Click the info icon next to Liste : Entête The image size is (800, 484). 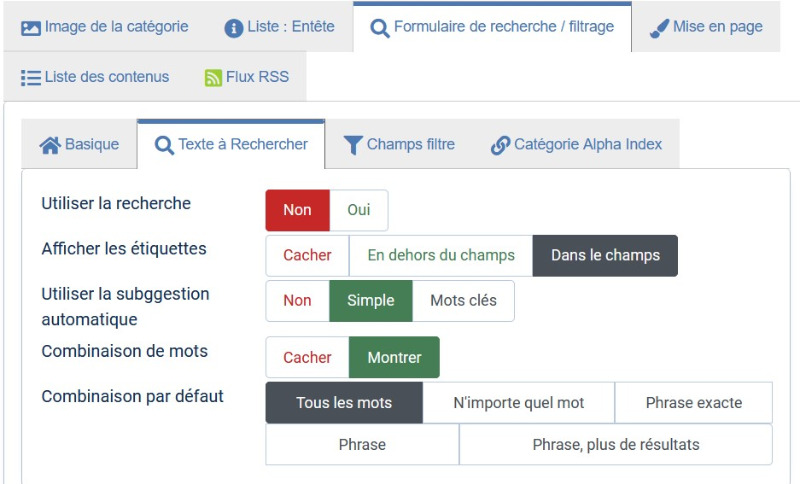click(234, 28)
